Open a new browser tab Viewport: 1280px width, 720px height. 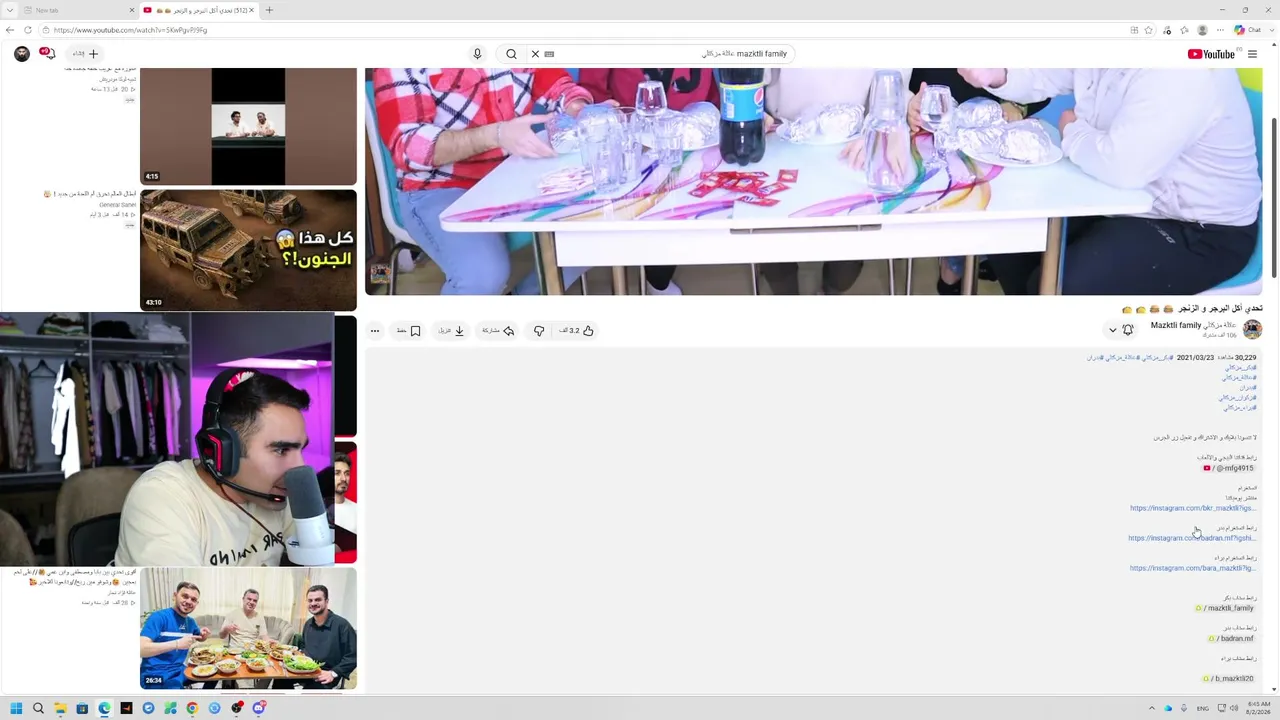(269, 10)
